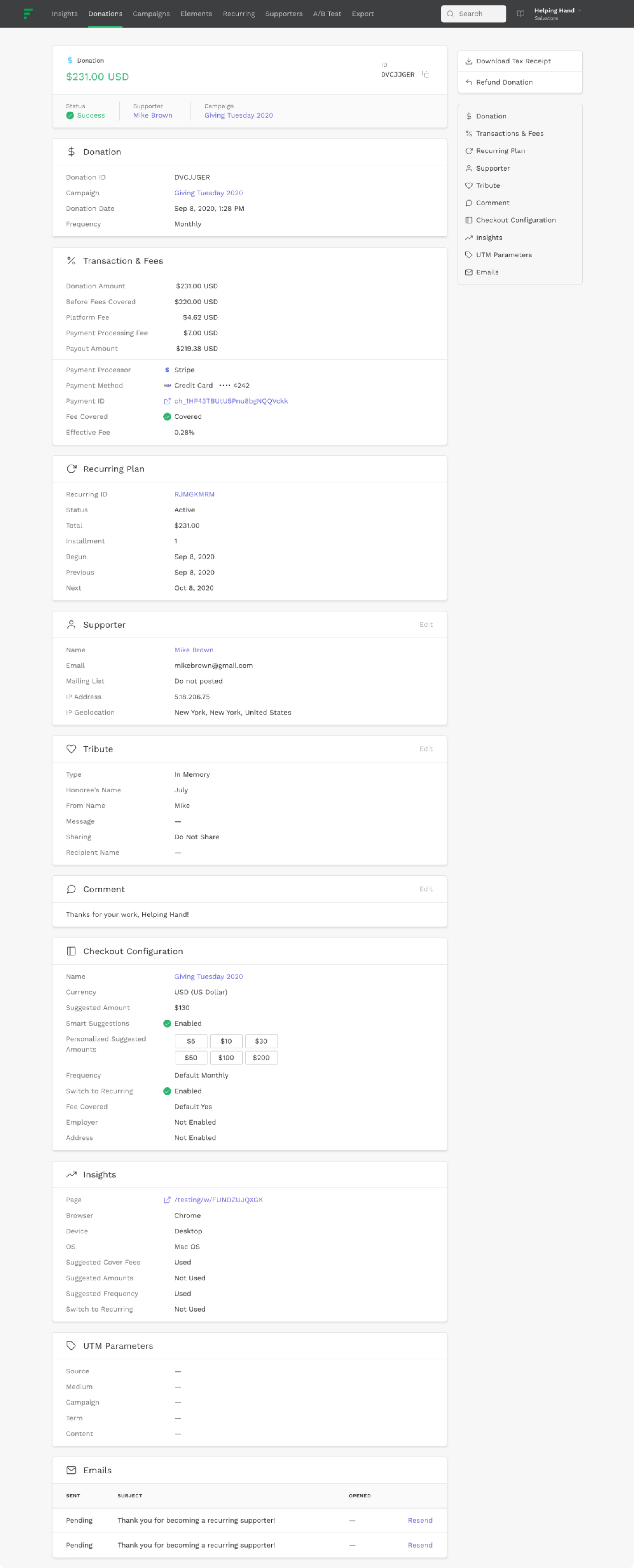This screenshot has height=1568, width=634.
Task: Open Giving Tuesday 2020 in Checkout Configuration
Action: click(208, 976)
